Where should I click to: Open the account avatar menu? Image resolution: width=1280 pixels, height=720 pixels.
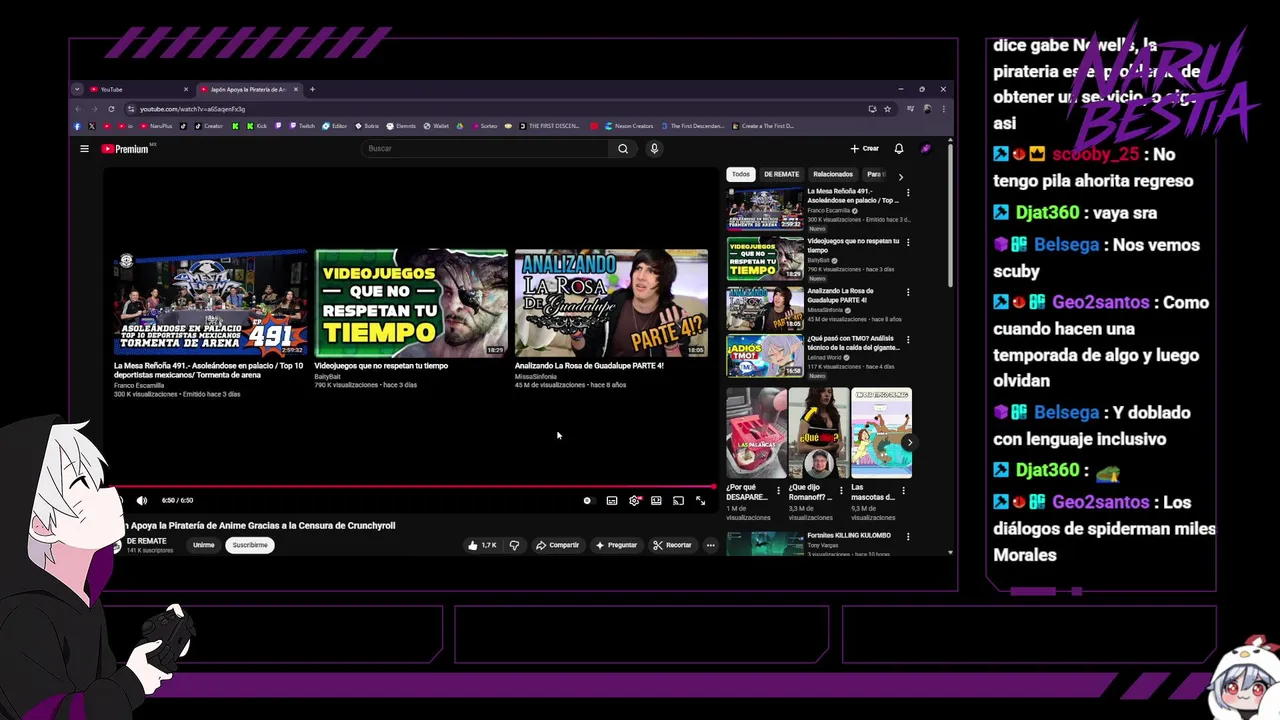925,149
